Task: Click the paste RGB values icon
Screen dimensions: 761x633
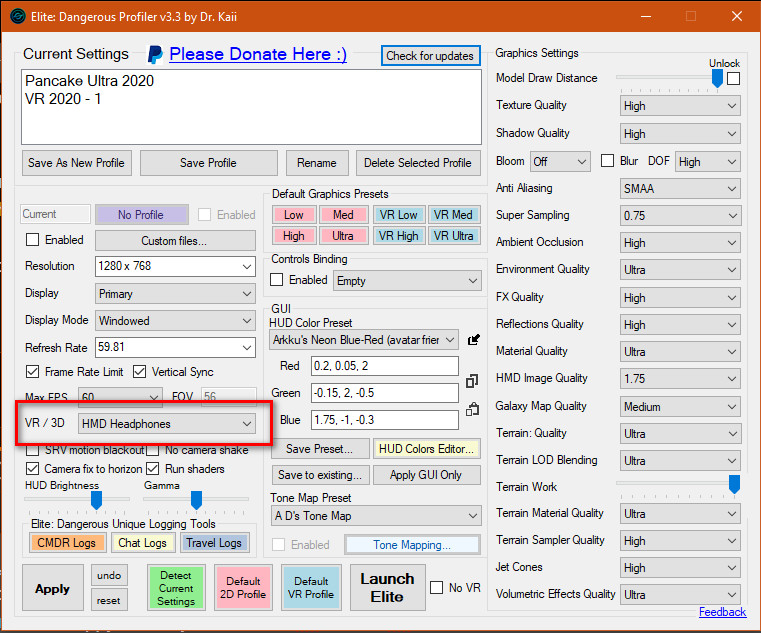Action: click(x=472, y=409)
